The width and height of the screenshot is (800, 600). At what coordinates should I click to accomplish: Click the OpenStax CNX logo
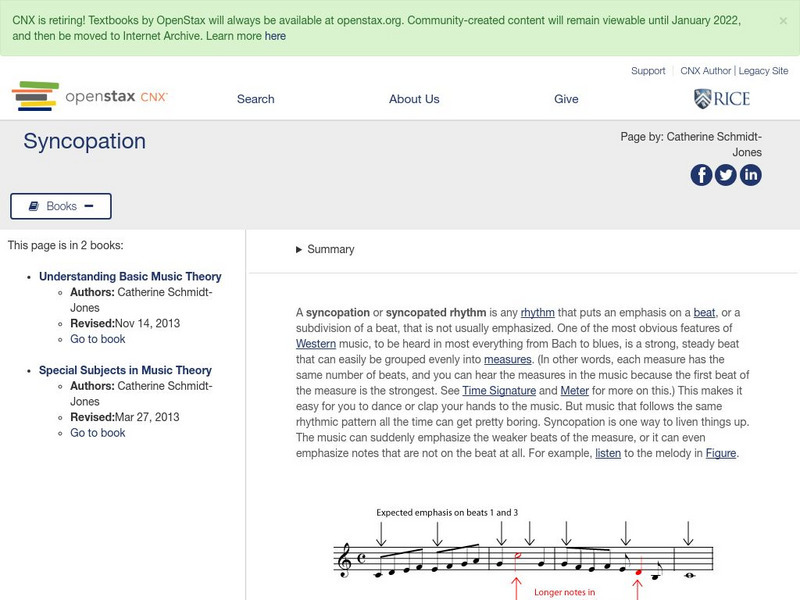pyautogui.click(x=90, y=97)
